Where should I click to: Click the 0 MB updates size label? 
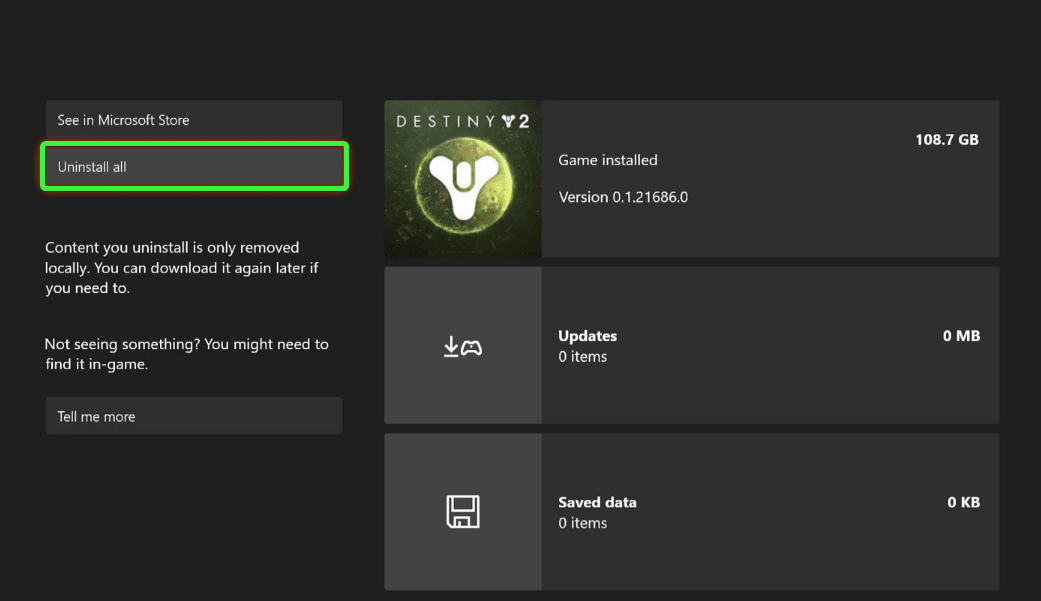[x=961, y=335]
